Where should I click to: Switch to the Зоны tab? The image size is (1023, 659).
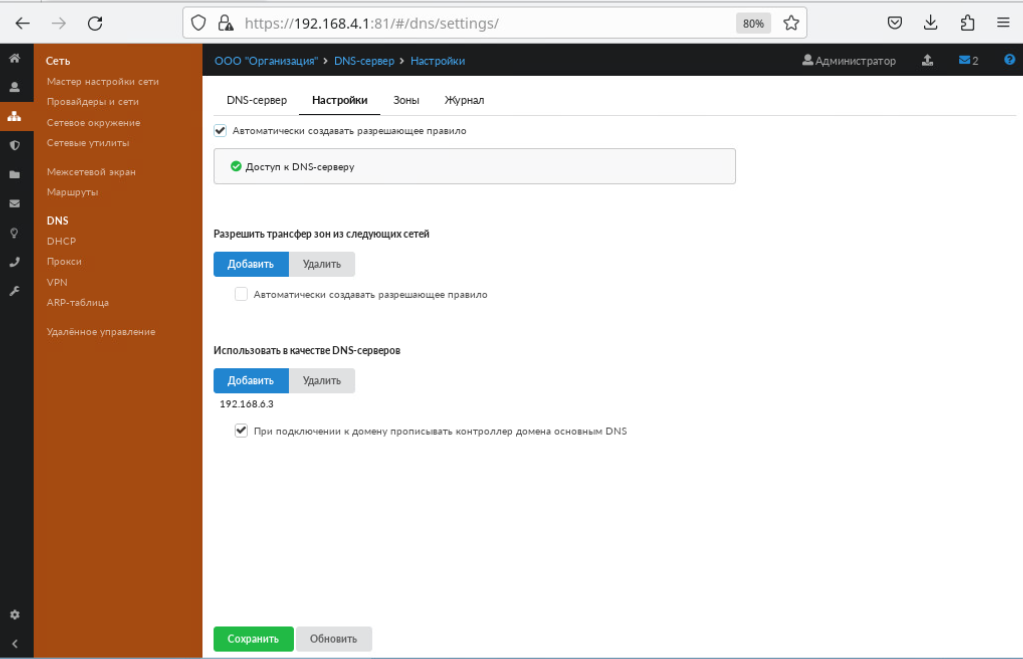point(406,100)
